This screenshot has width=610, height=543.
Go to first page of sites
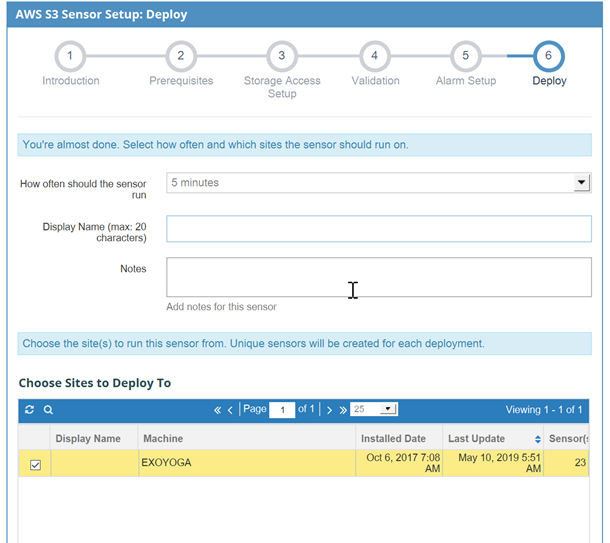217,410
